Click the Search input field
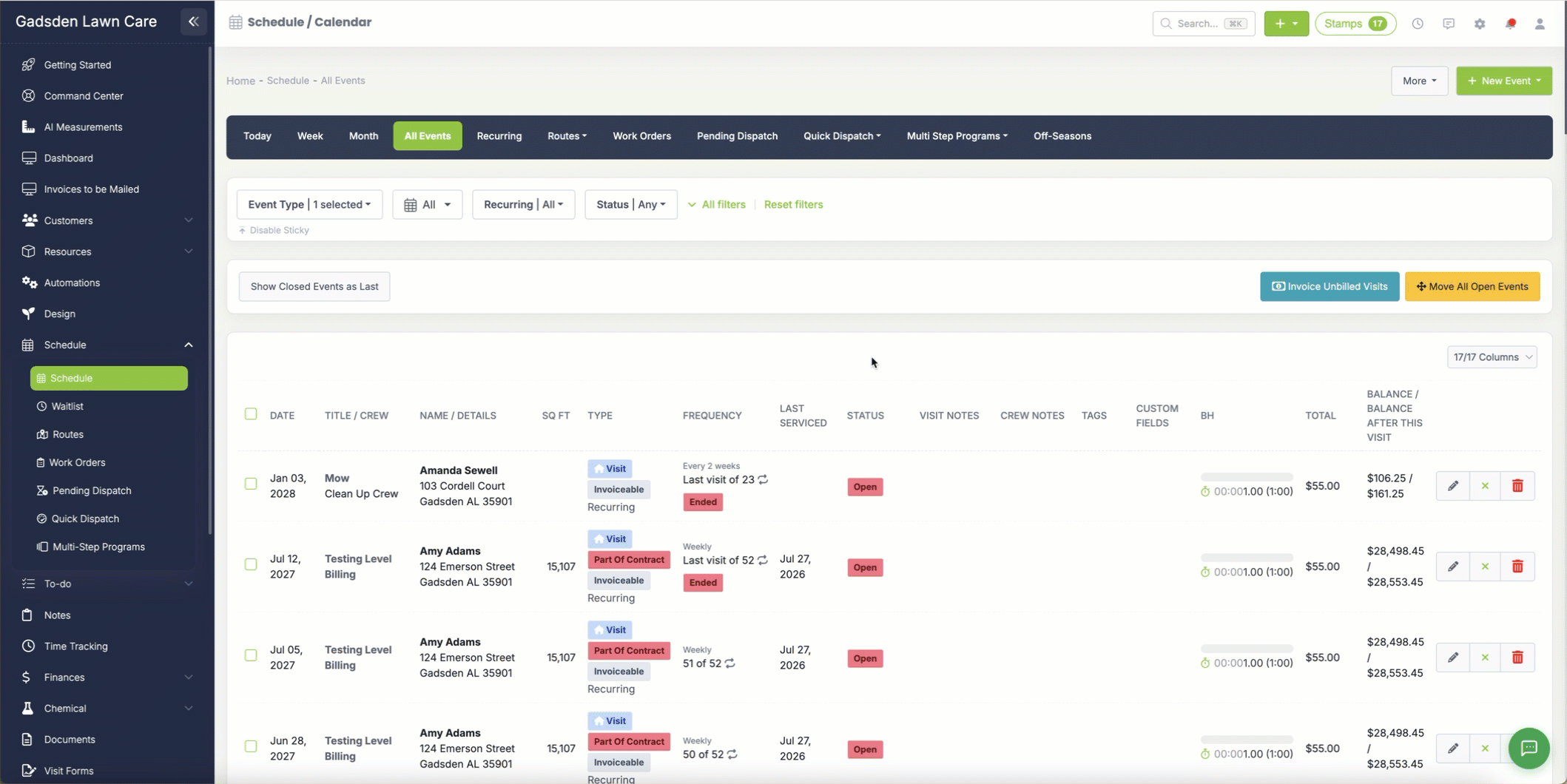This screenshot has width=1567, height=784. 1203,24
